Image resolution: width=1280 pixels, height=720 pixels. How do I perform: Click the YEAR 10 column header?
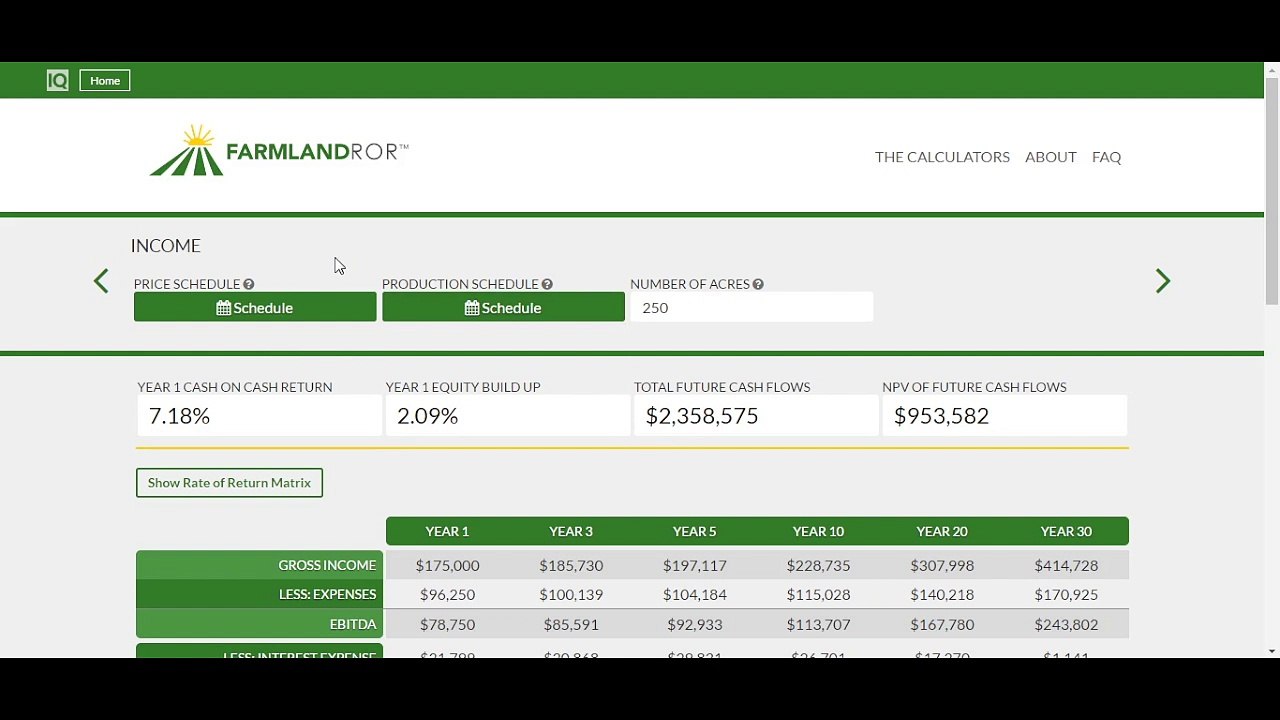point(818,531)
